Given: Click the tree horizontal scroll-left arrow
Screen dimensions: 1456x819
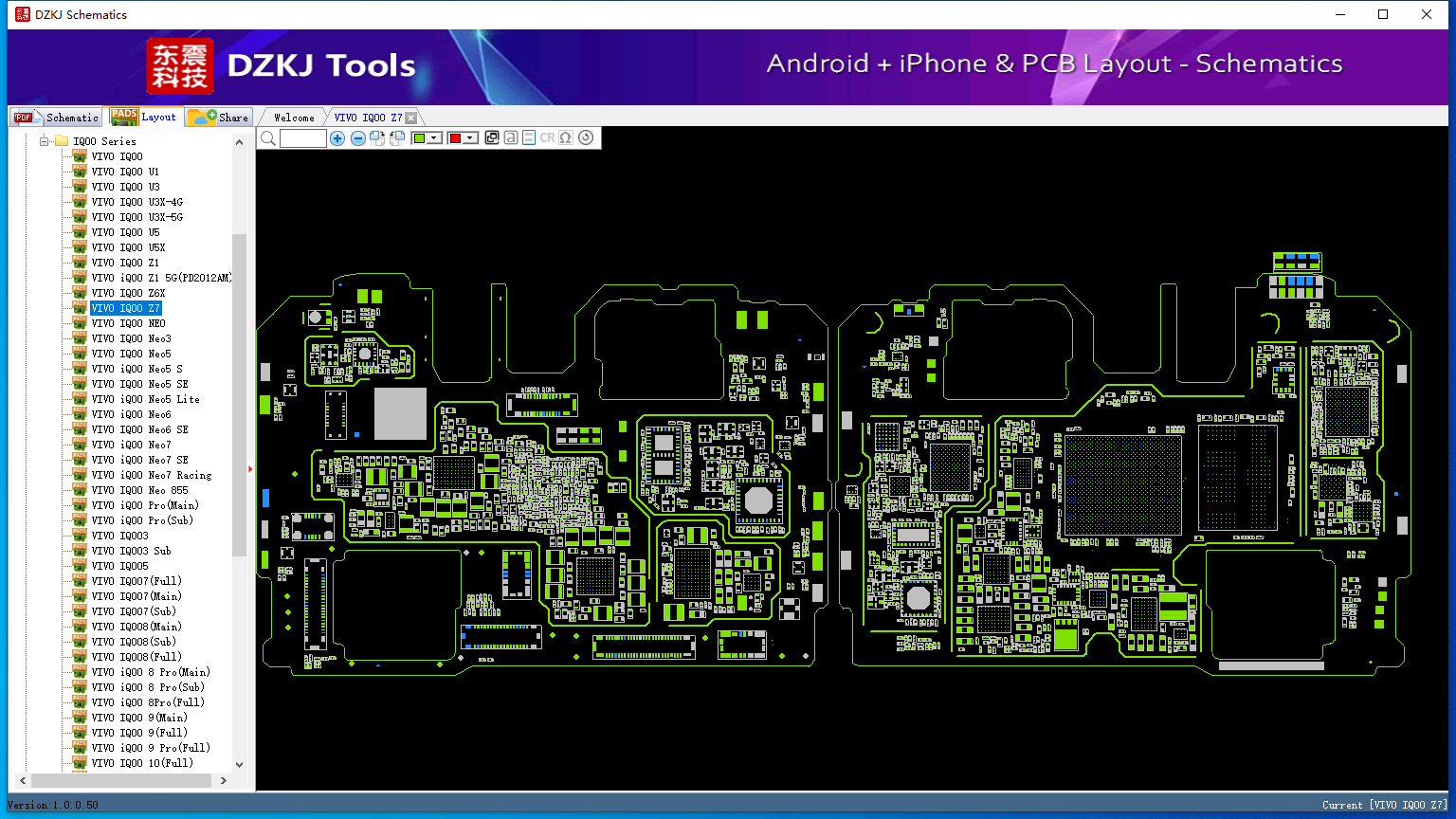Looking at the screenshot, I should pos(23,781).
